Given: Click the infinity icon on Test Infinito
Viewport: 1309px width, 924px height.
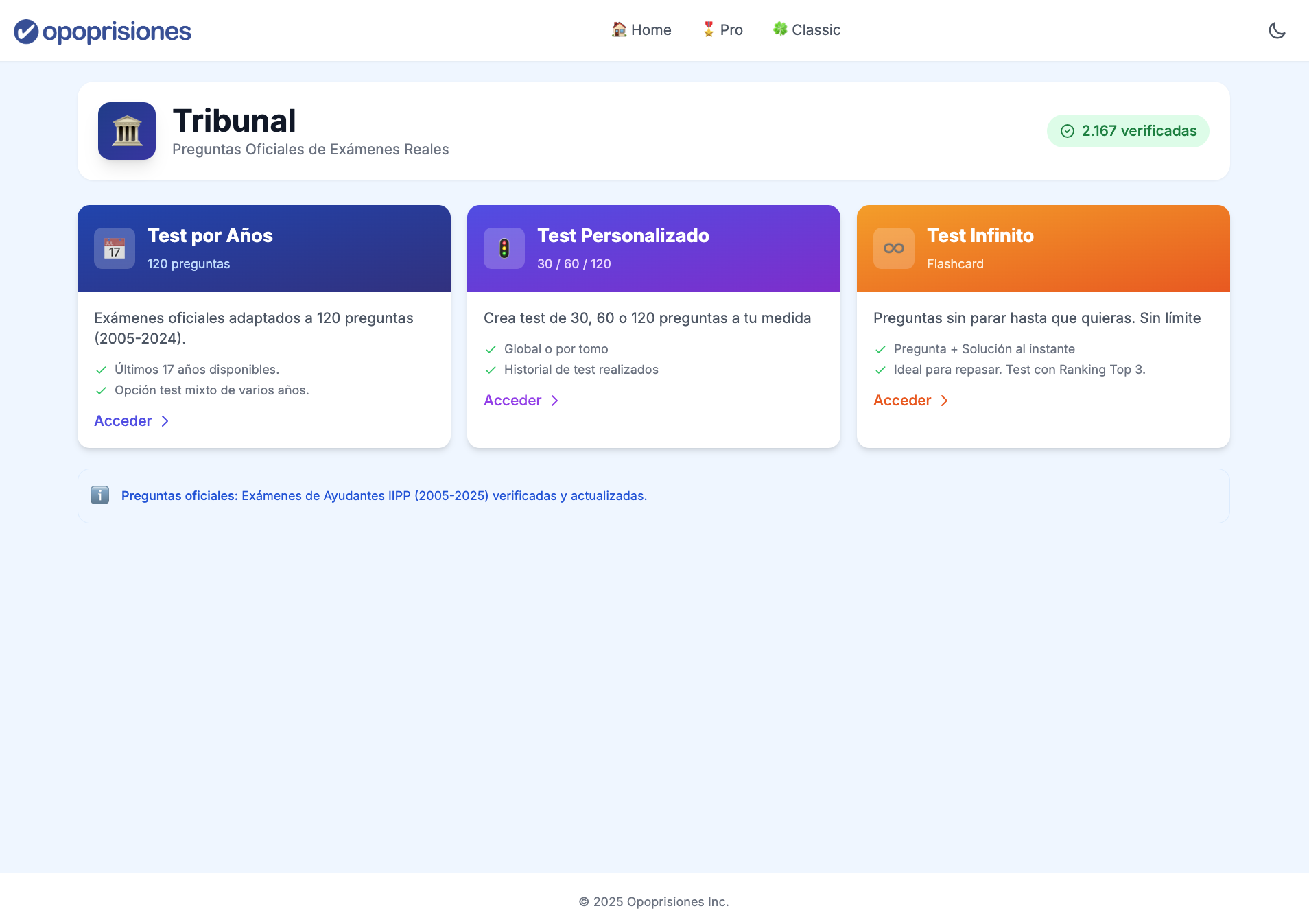Looking at the screenshot, I should point(893,248).
